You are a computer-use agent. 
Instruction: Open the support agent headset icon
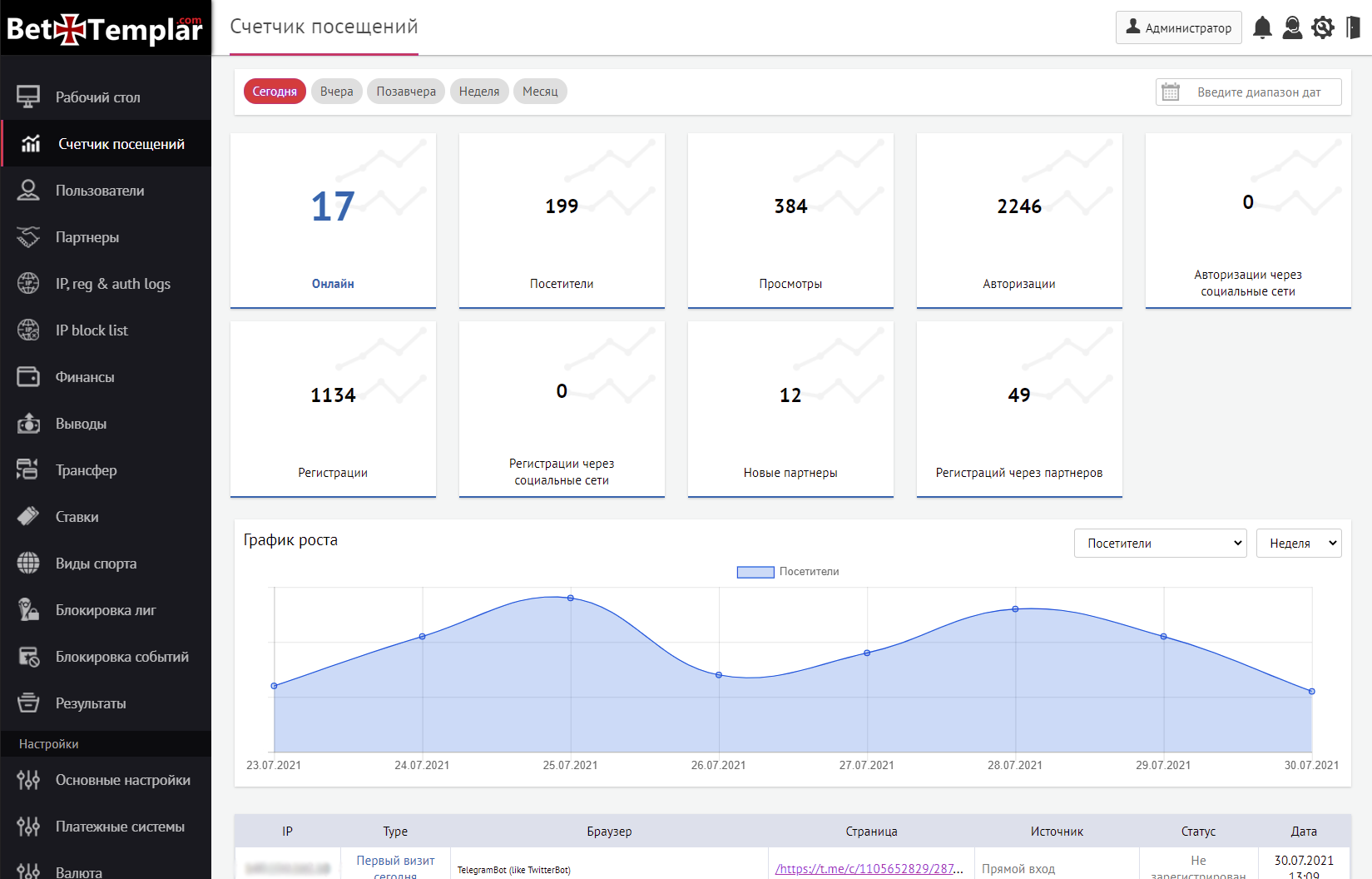[1292, 27]
